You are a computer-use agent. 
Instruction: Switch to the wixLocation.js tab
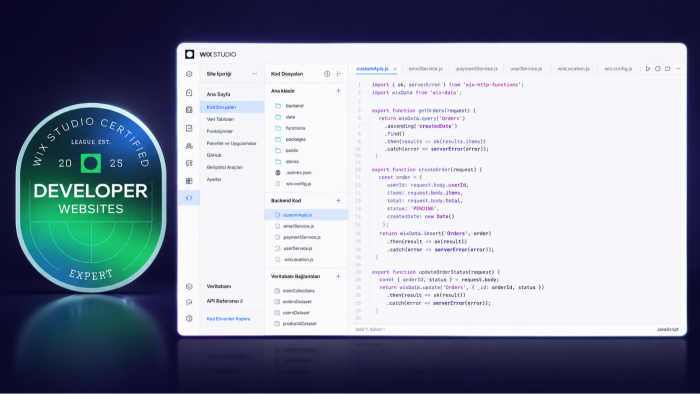click(x=573, y=69)
